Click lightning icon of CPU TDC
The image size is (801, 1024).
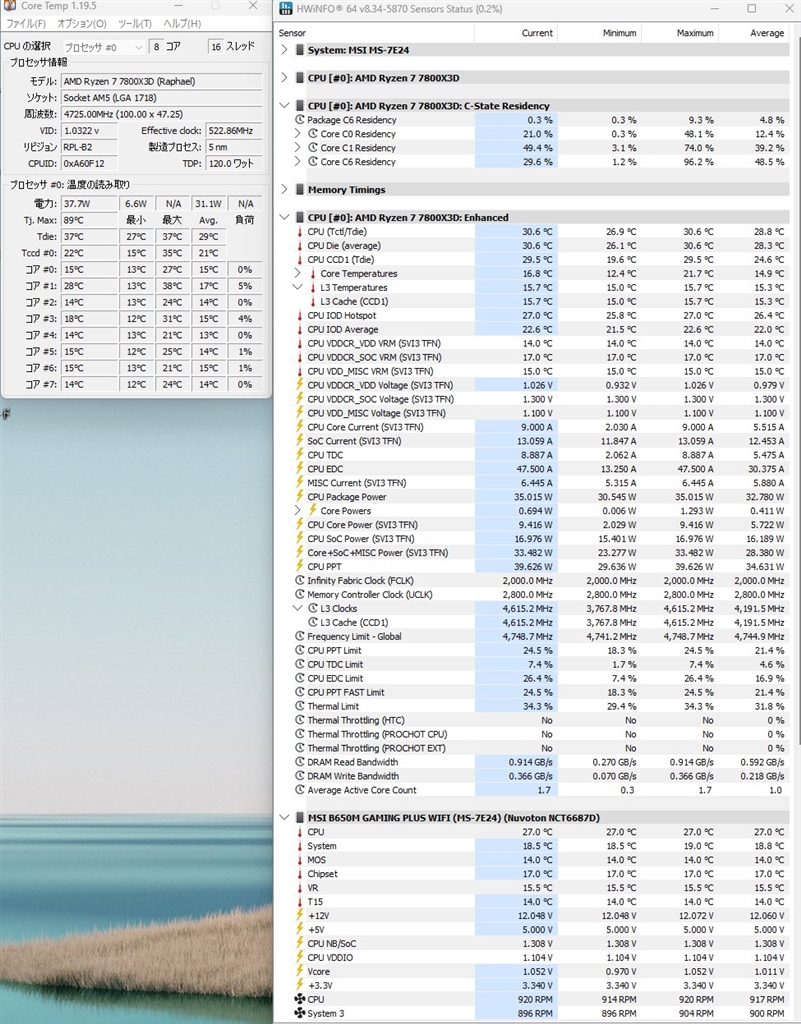pyautogui.click(x=300, y=455)
